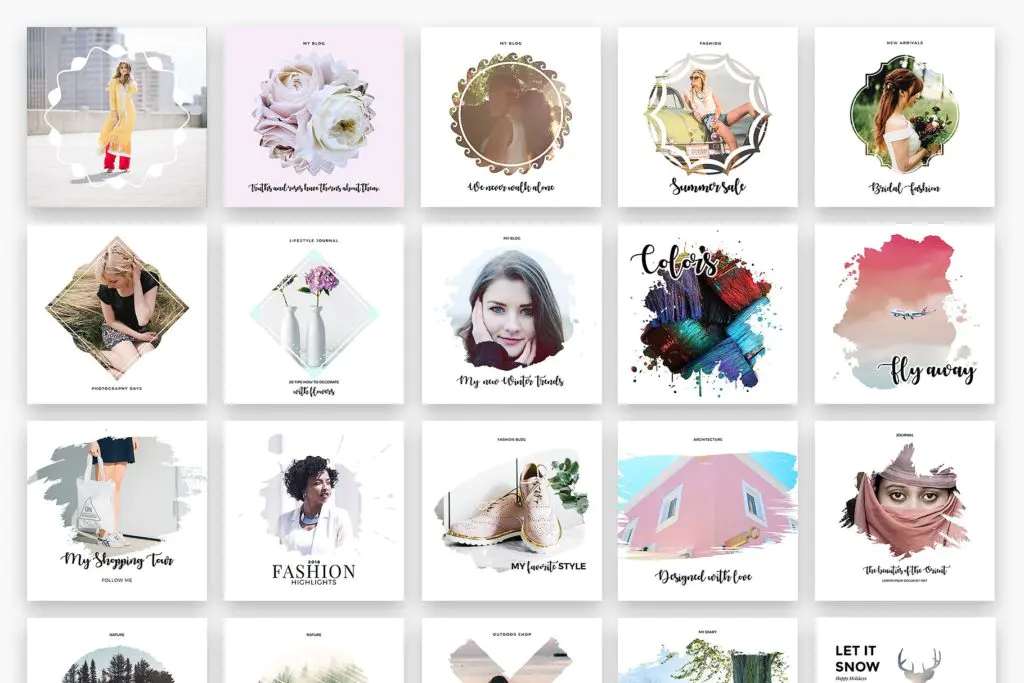This screenshot has height=683, width=1024.
Task: Select the Colors paint splash template
Action: coord(707,314)
